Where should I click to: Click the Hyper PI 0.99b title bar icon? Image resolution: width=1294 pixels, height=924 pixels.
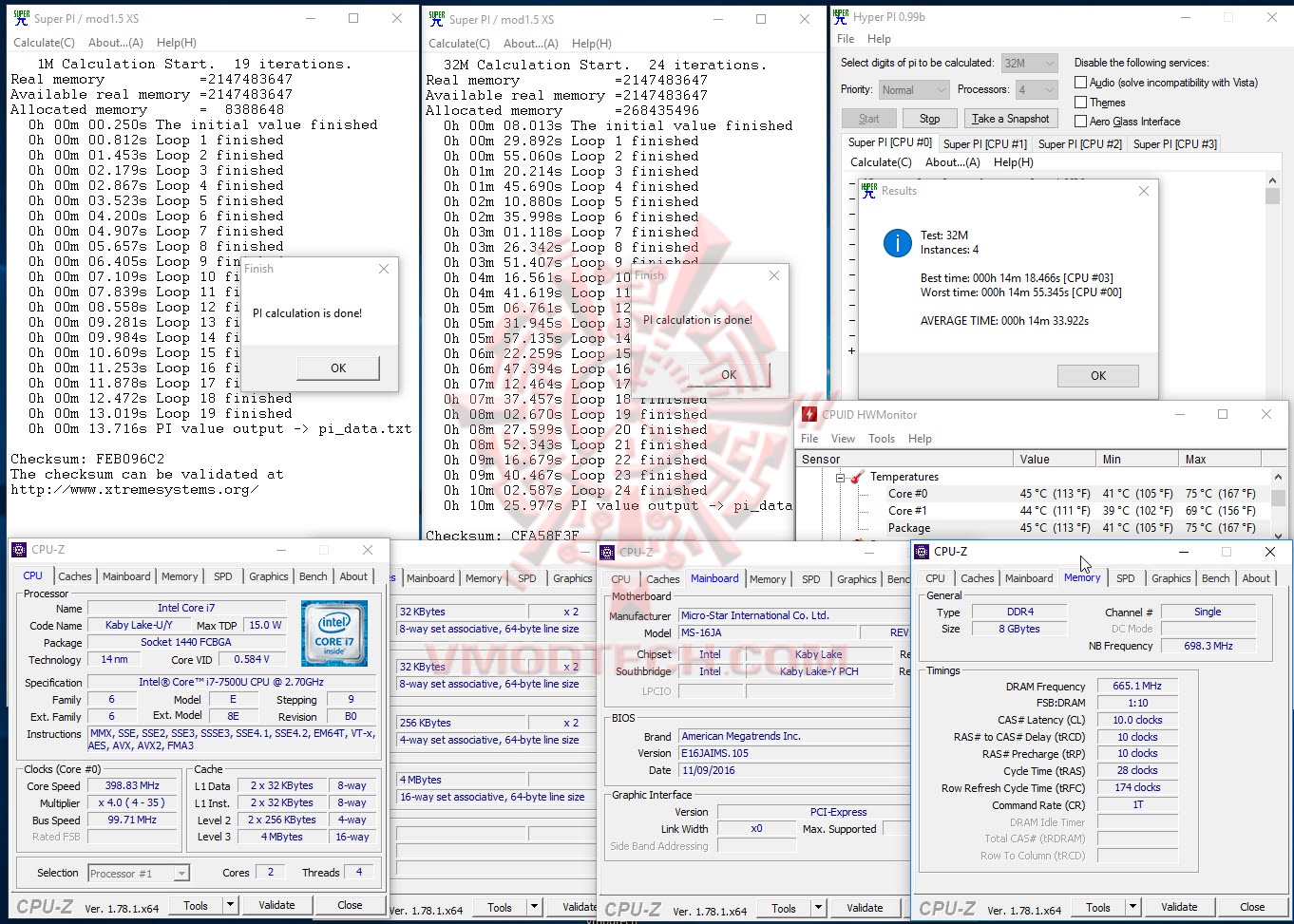pyautogui.click(x=840, y=17)
